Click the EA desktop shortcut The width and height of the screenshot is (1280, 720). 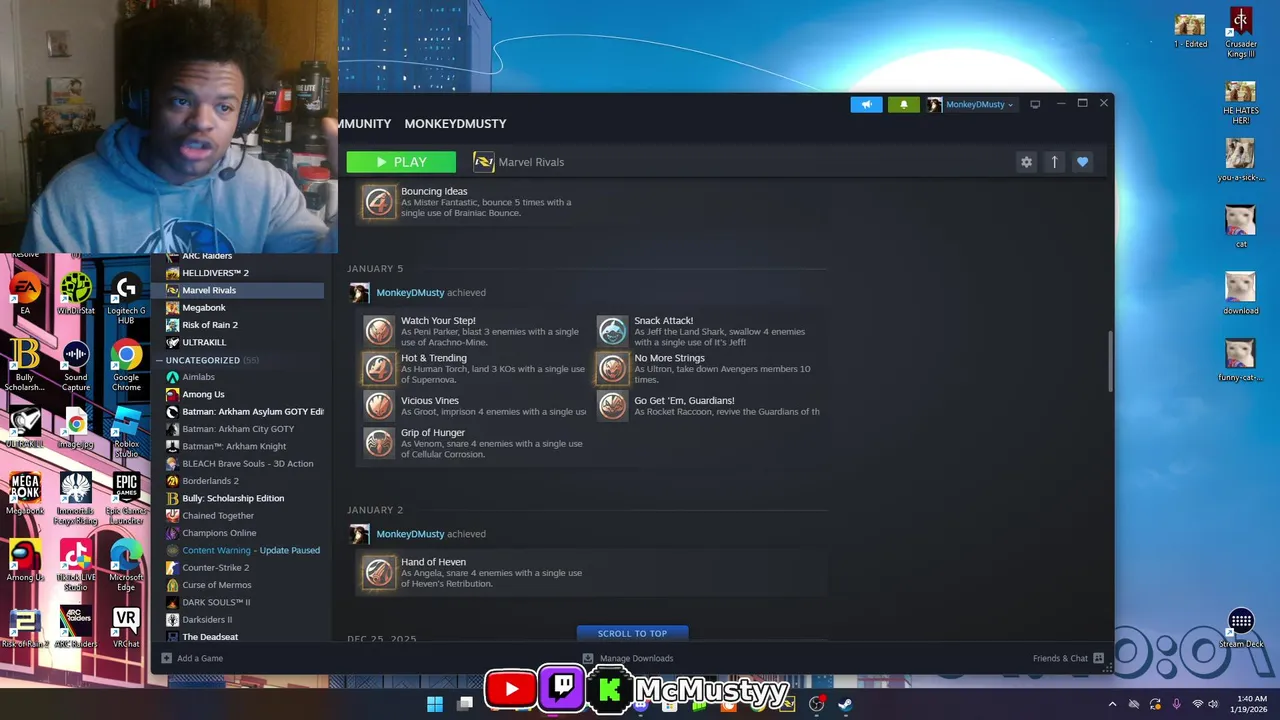coord(25,295)
